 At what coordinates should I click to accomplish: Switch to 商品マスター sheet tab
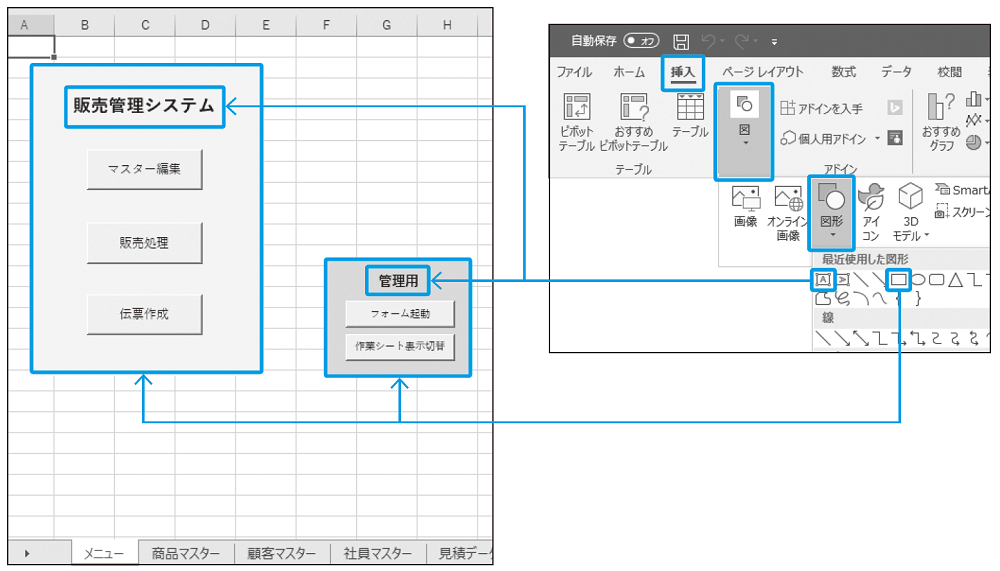(186, 553)
